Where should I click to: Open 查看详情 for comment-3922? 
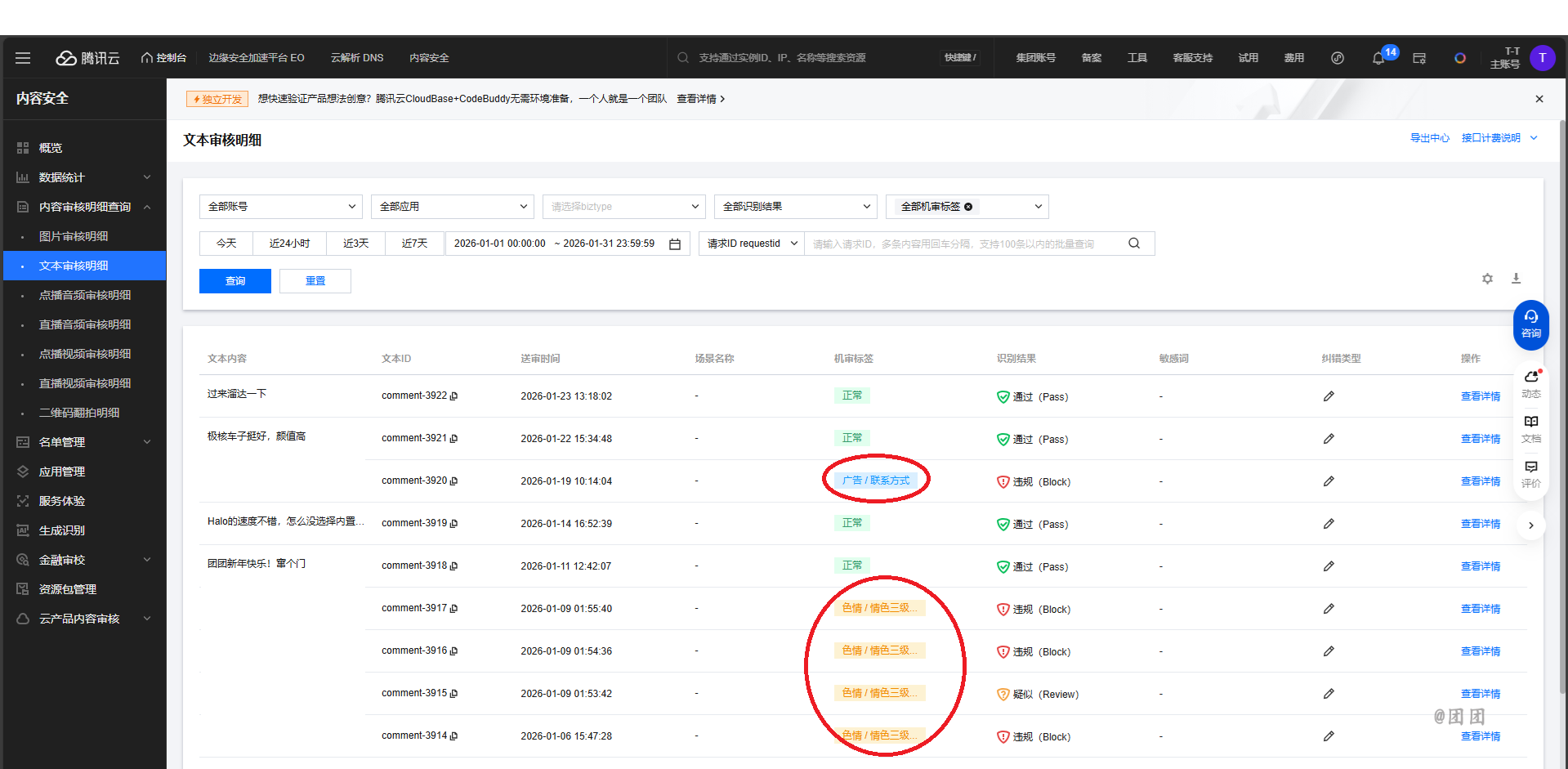click(1480, 396)
